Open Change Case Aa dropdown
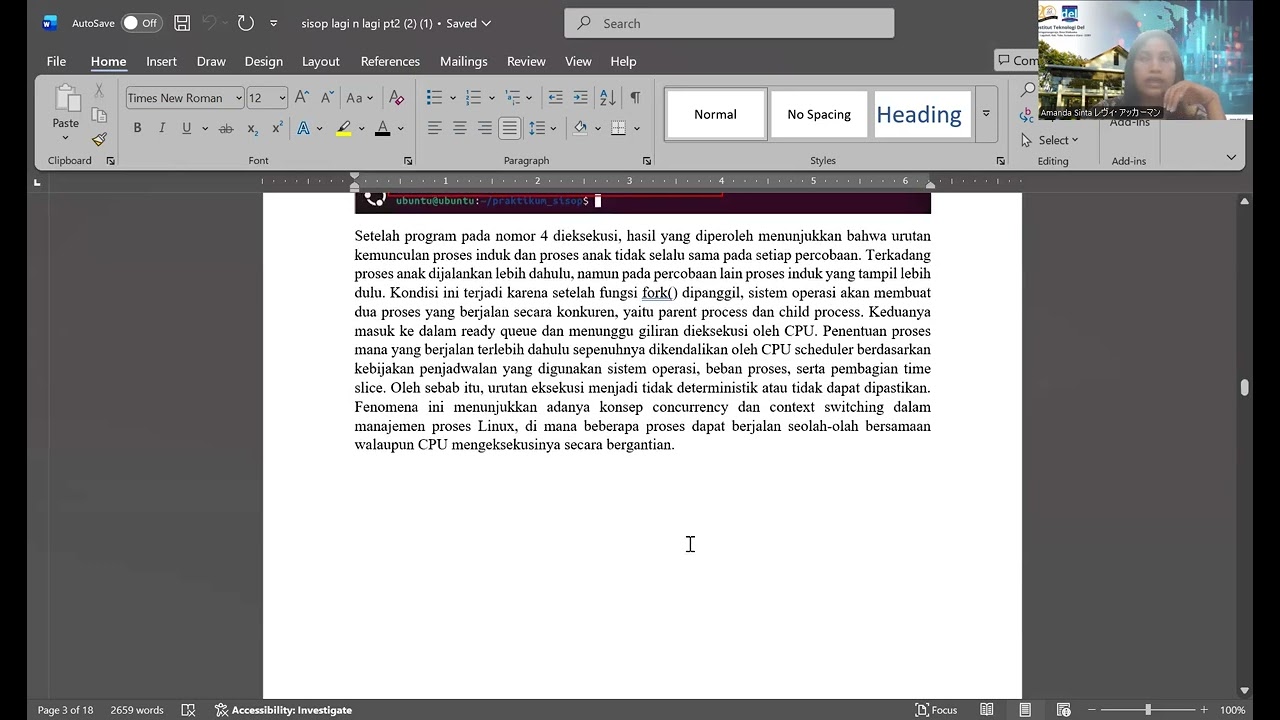The height and width of the screenshot is (720, 1280). (x=359, y=98)
